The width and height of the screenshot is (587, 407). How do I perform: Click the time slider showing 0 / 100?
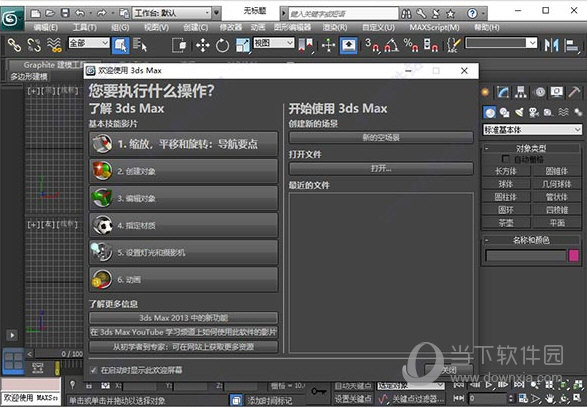[59, 354]
